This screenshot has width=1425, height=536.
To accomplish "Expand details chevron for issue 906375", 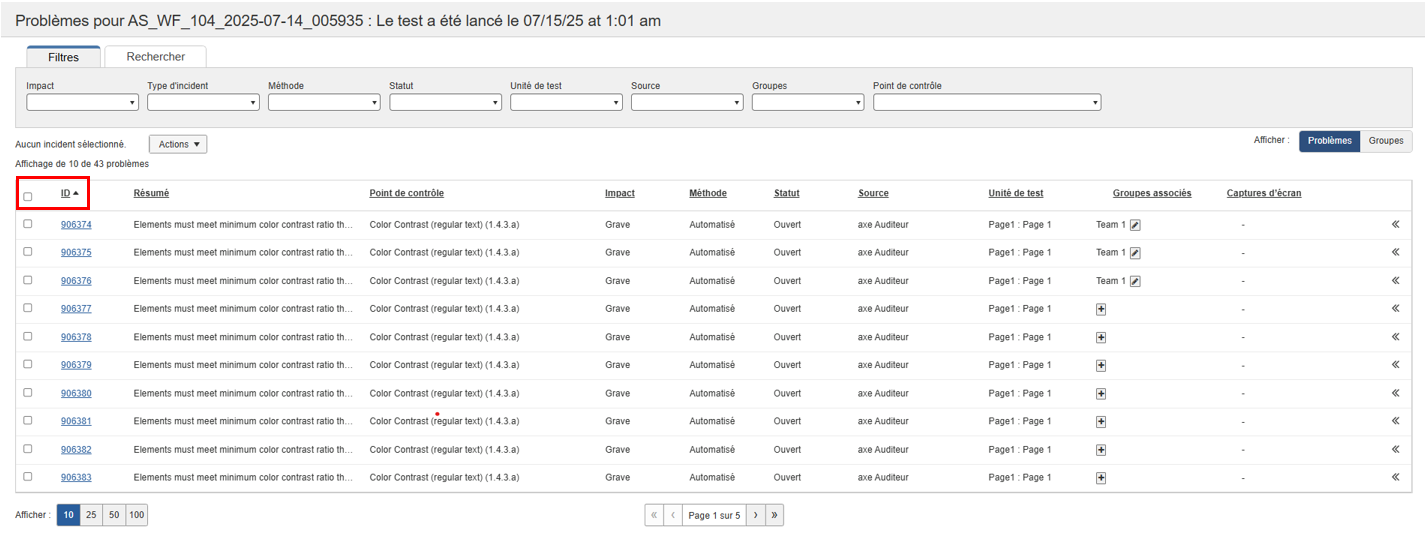I will [x=1395, y=253].
